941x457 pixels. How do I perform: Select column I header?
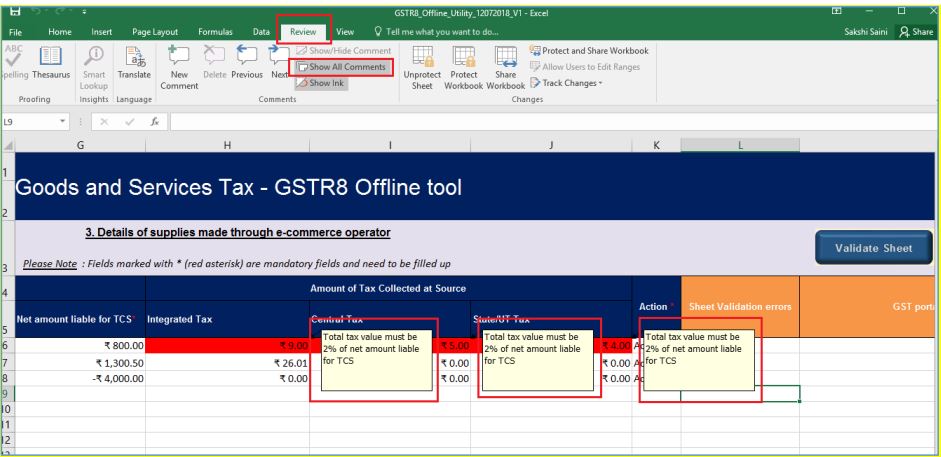tap(390, 145)
